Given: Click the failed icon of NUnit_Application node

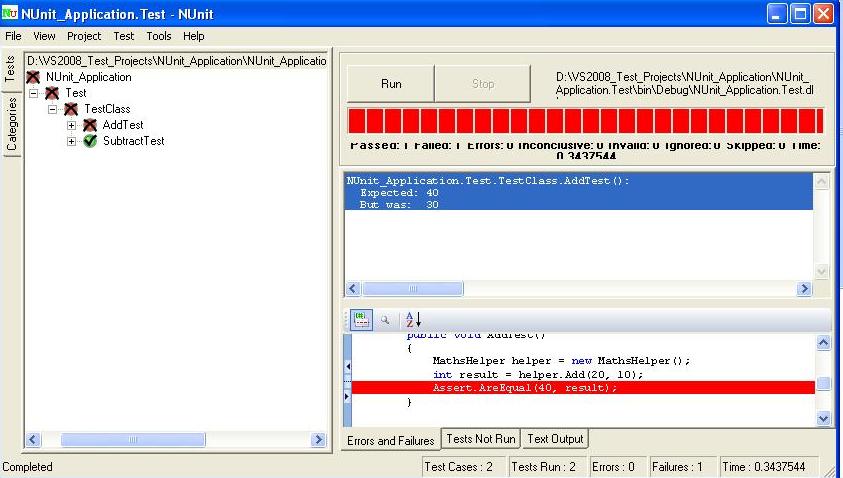Looking at the screenshot, I should point(33,77).
